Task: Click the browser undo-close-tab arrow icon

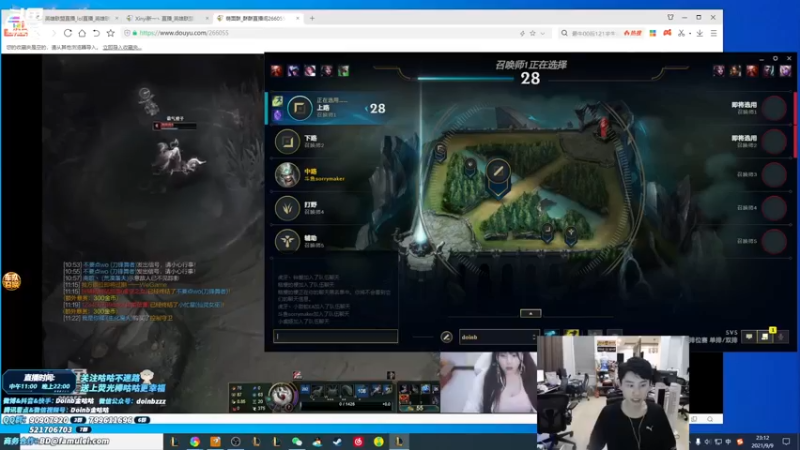Action: tap(96, 33)
